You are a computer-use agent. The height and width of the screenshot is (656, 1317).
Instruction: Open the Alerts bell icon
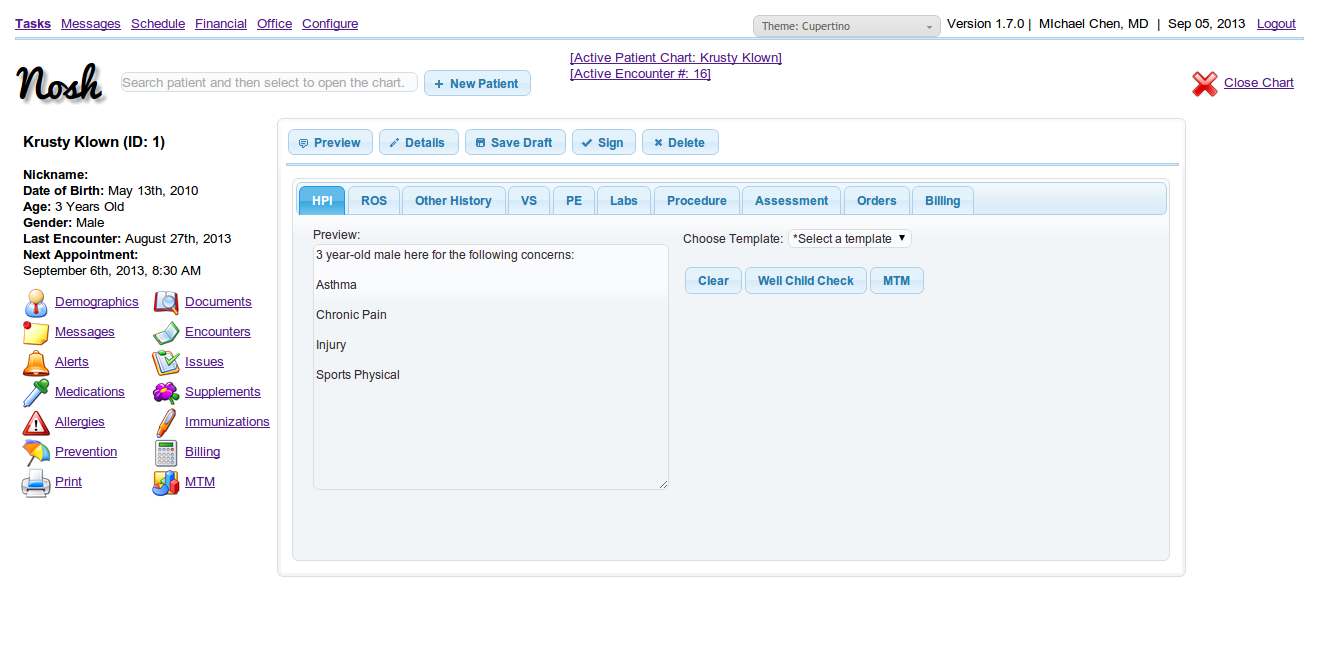pos(36,362)
